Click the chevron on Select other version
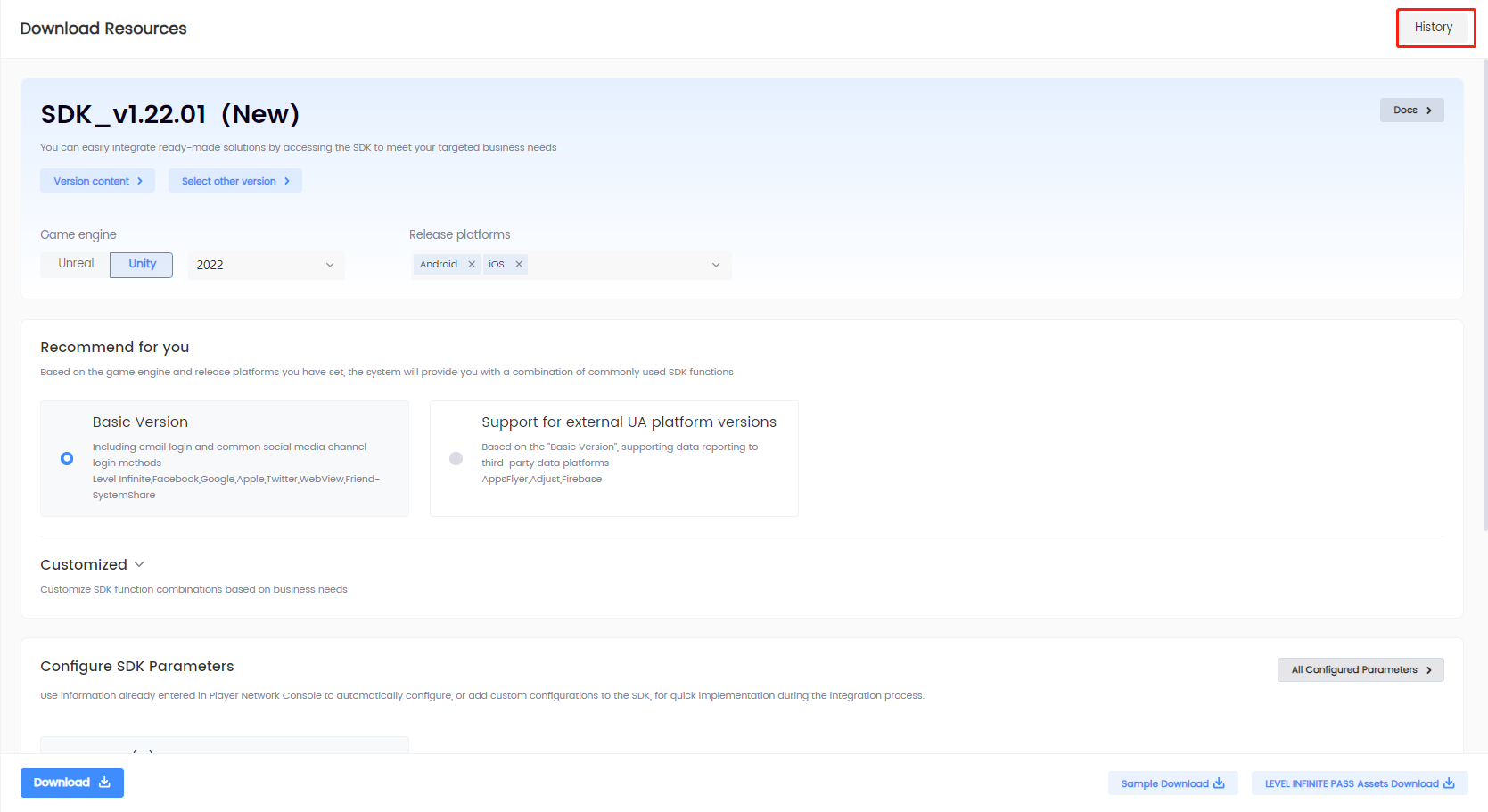This screenshot has width=1488, height=812. coord(287,181)
